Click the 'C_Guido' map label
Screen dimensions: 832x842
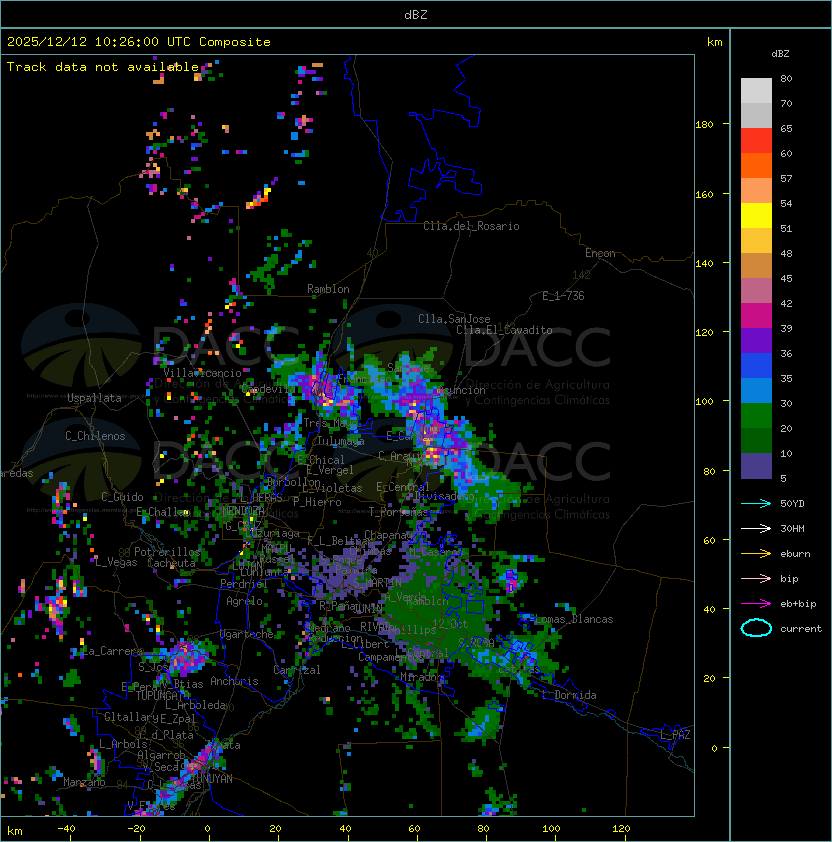pyautogui.click(x=122, y=497)
